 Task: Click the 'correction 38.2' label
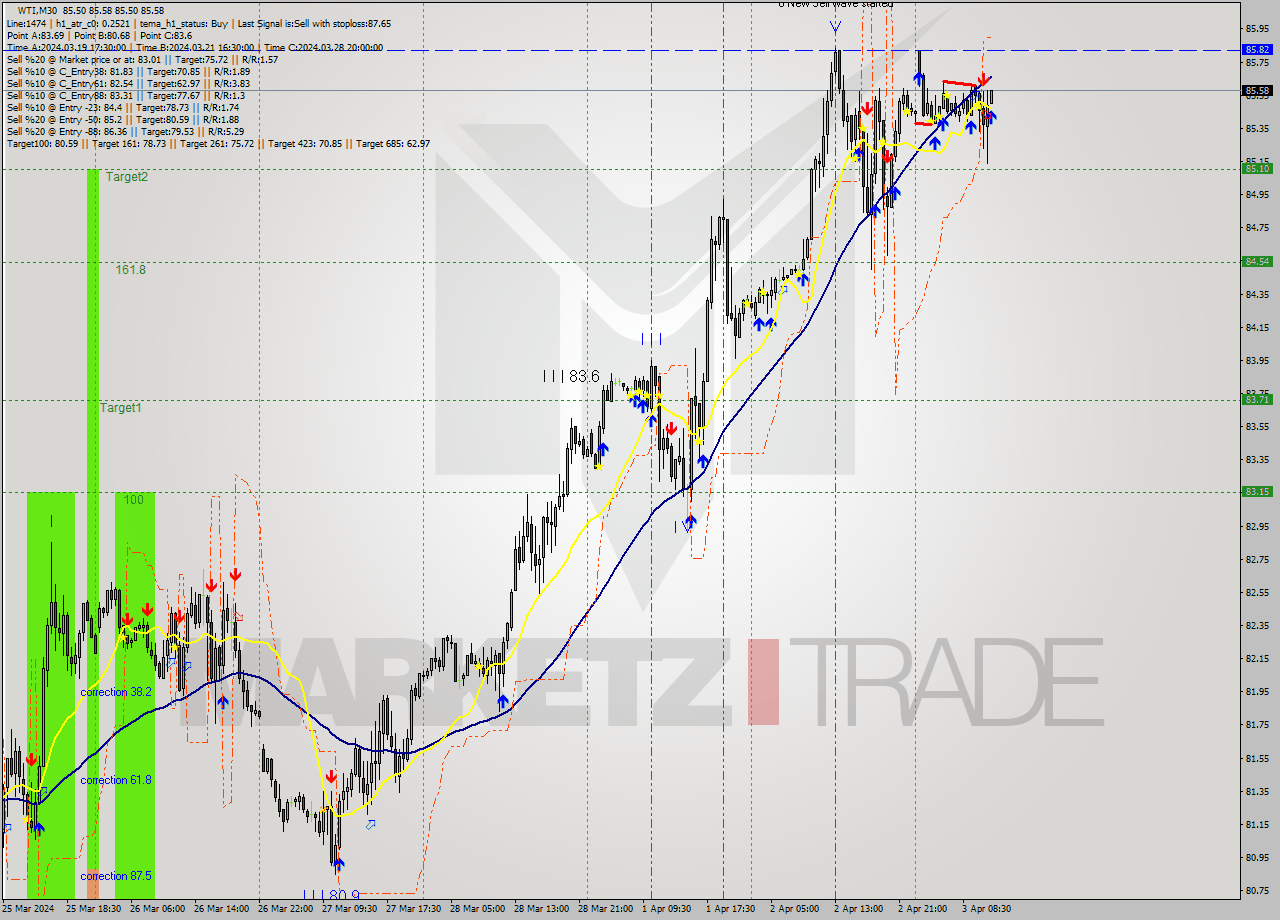click(x=116, y=692)
